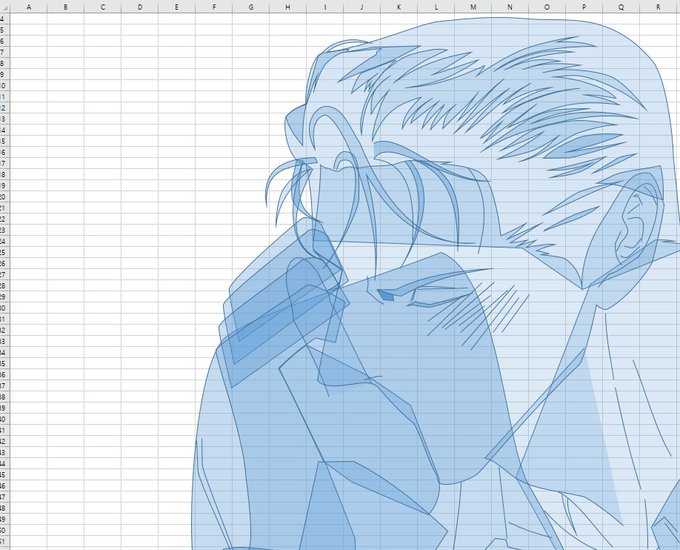Image resolution: width=680 pixels, height=550 pixels.
Task: Select column B header
Action: pyautogui.click(x=65, y=7)
